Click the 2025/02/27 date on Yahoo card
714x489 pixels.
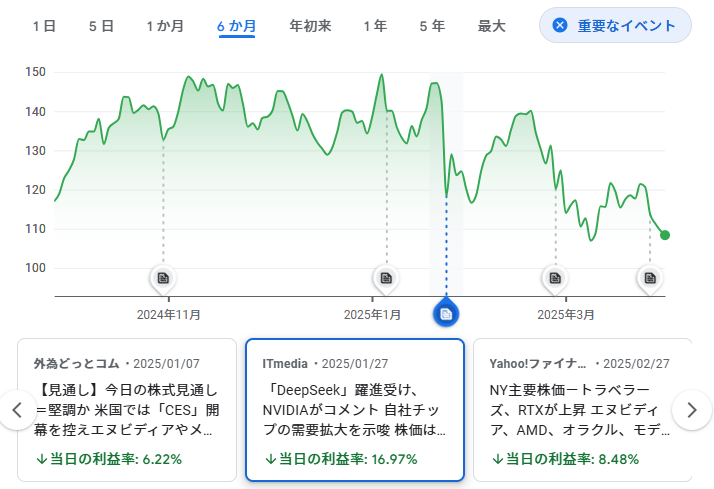coord(637,364)
